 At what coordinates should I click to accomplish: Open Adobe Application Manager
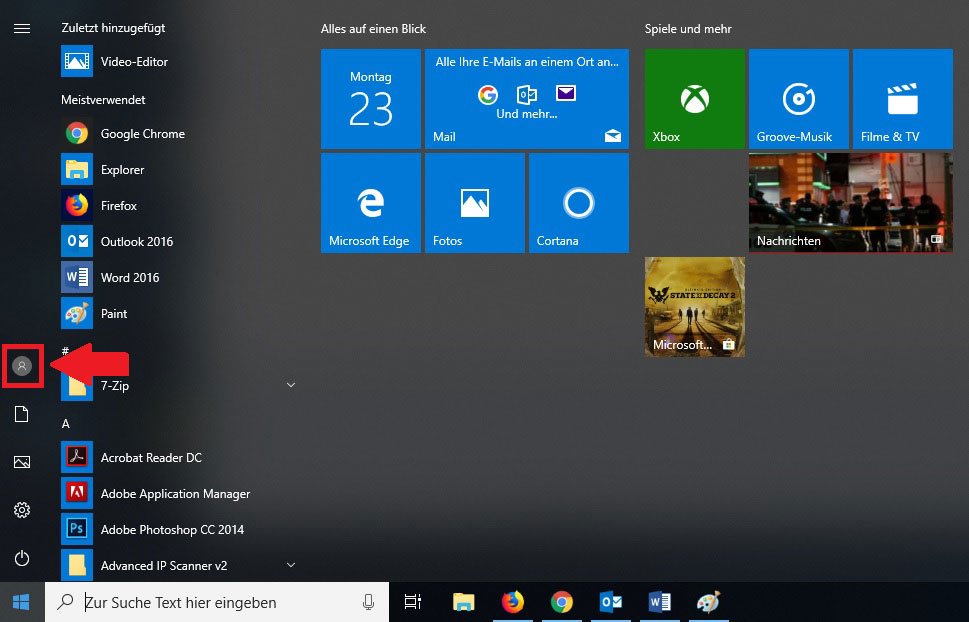pyautogui.click(x=179, y=493)
